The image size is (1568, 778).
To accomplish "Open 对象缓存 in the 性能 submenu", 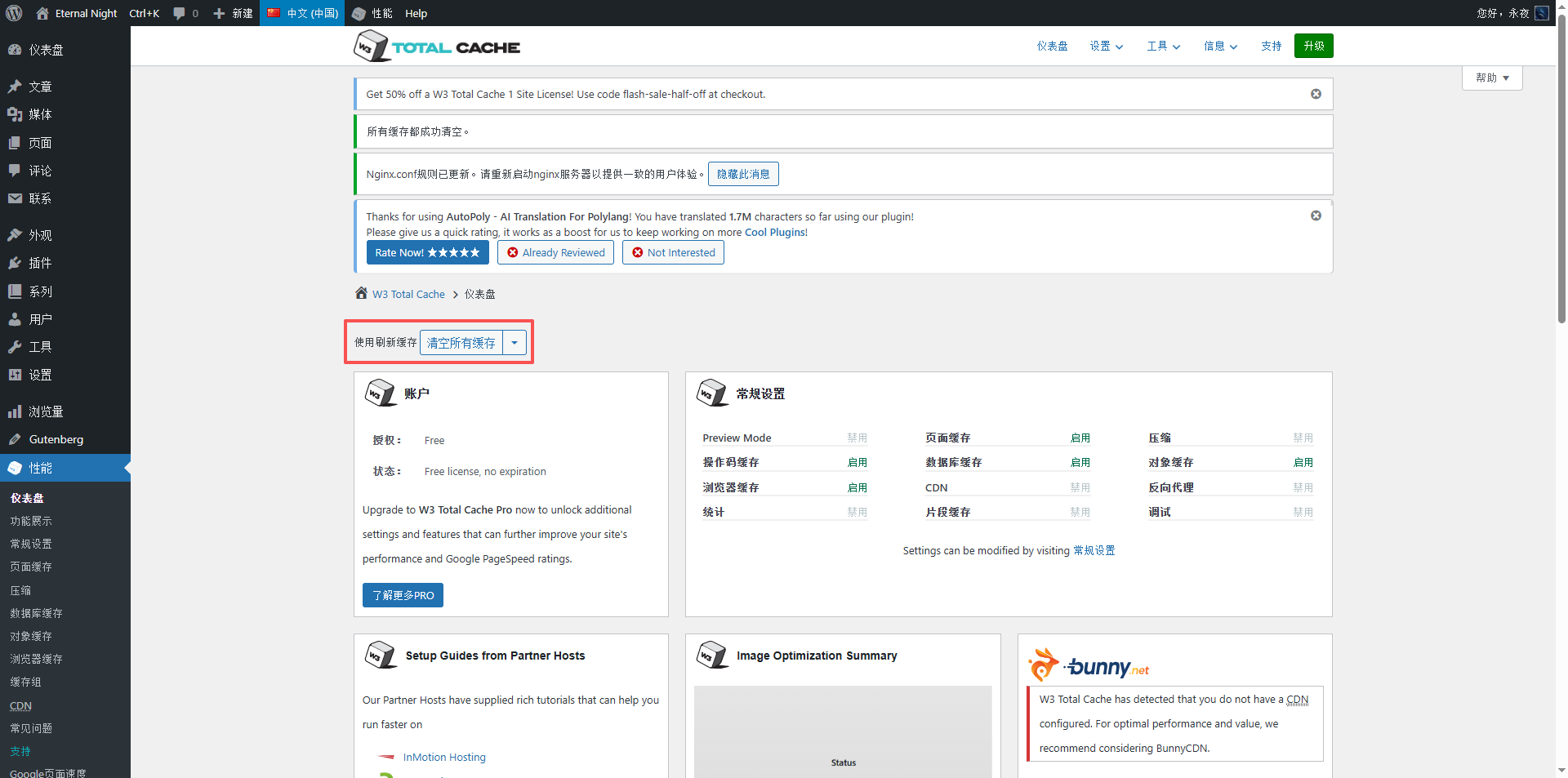I will [x=31, y=636].
